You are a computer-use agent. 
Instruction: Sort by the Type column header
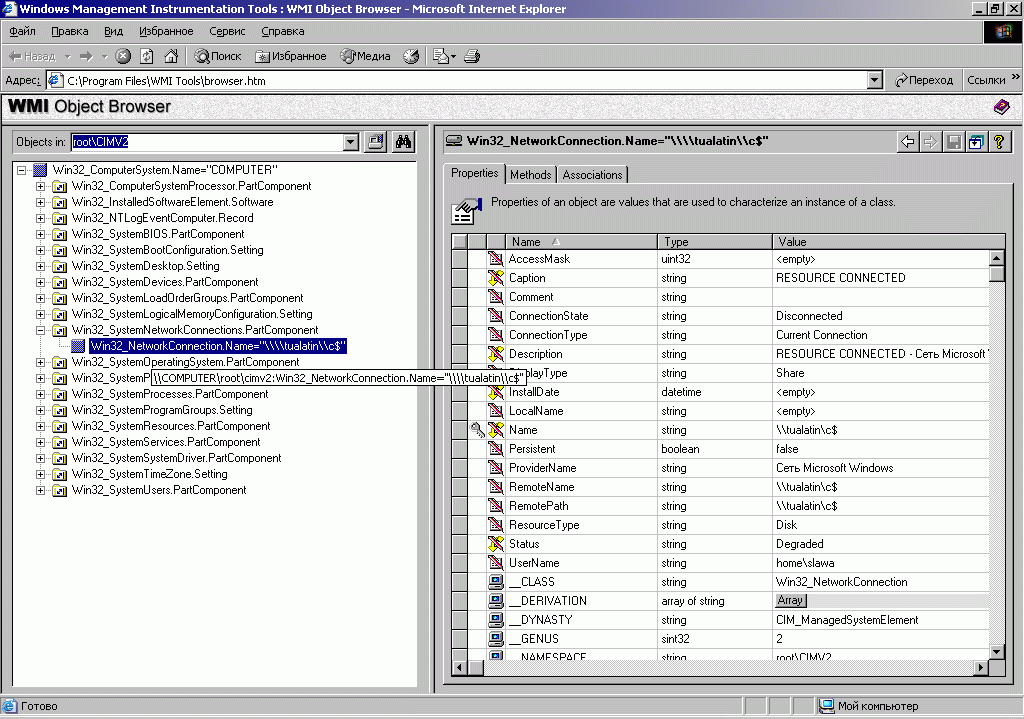coord(715,242)
